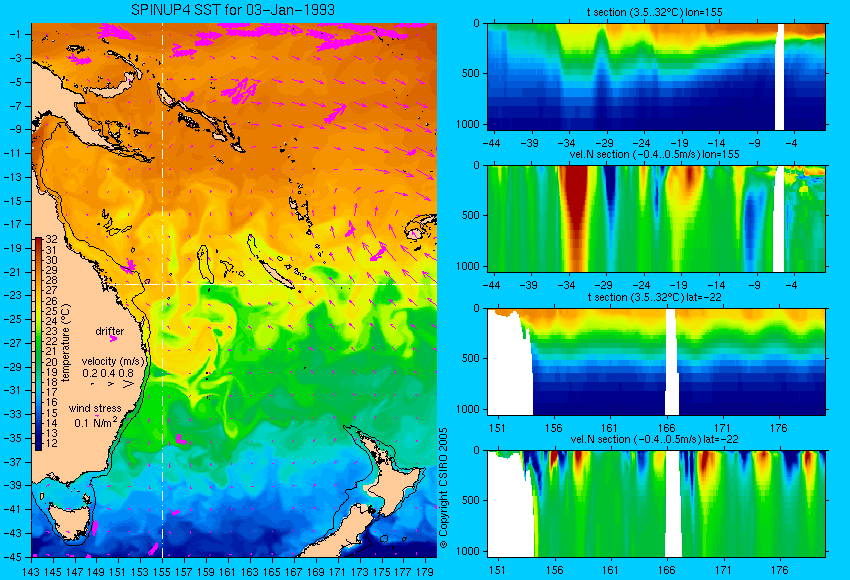Click the 176 tick under lat=-22 velocity section
Screen dimensions: 850x580
point(778,570)
